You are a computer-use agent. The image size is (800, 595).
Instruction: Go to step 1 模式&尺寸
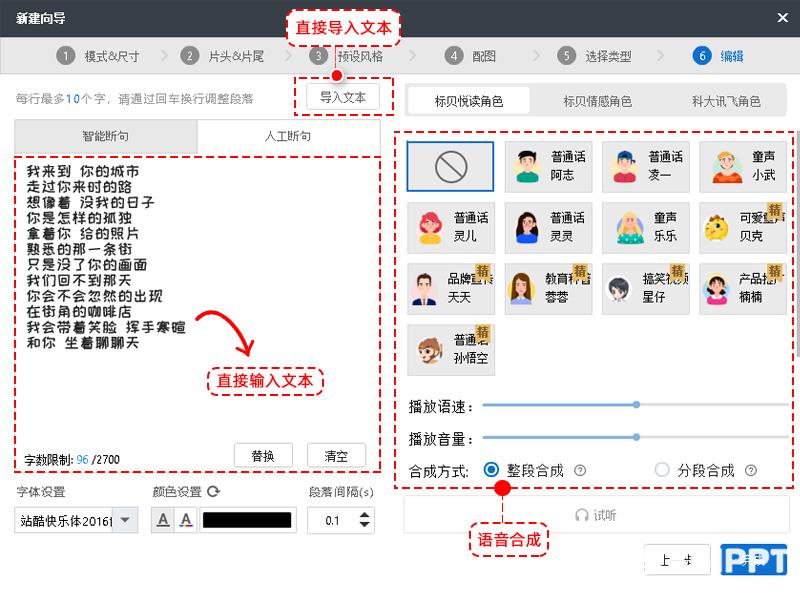tap(97, 56)
